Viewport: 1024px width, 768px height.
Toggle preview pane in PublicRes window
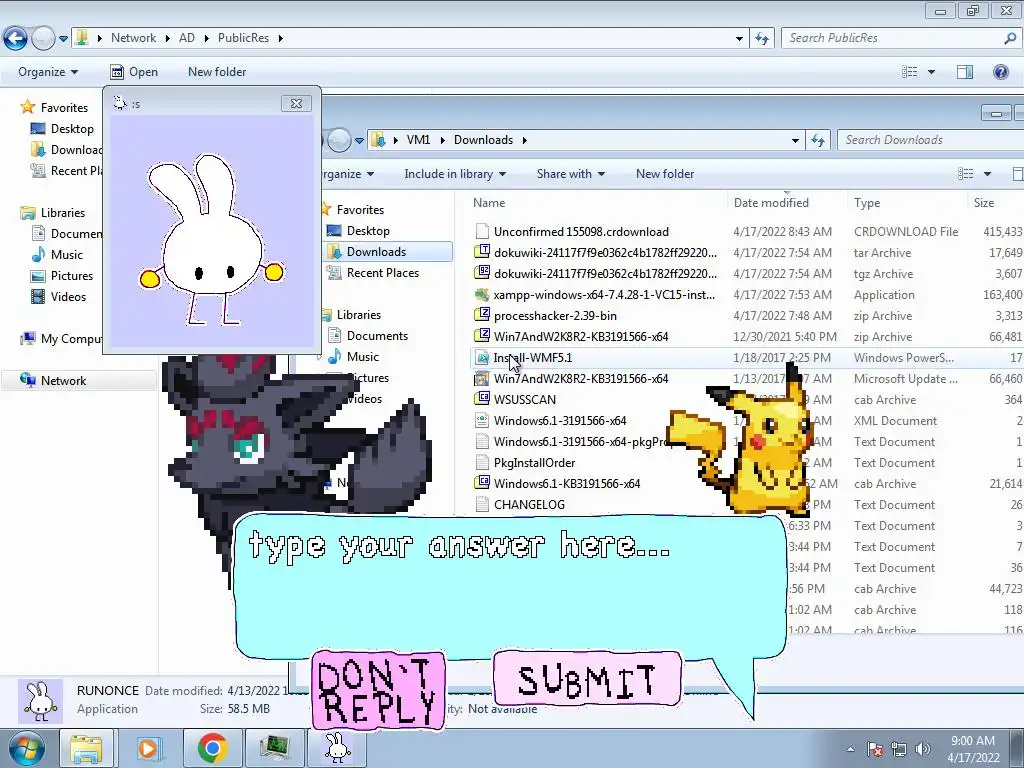(x=965, y=72)
